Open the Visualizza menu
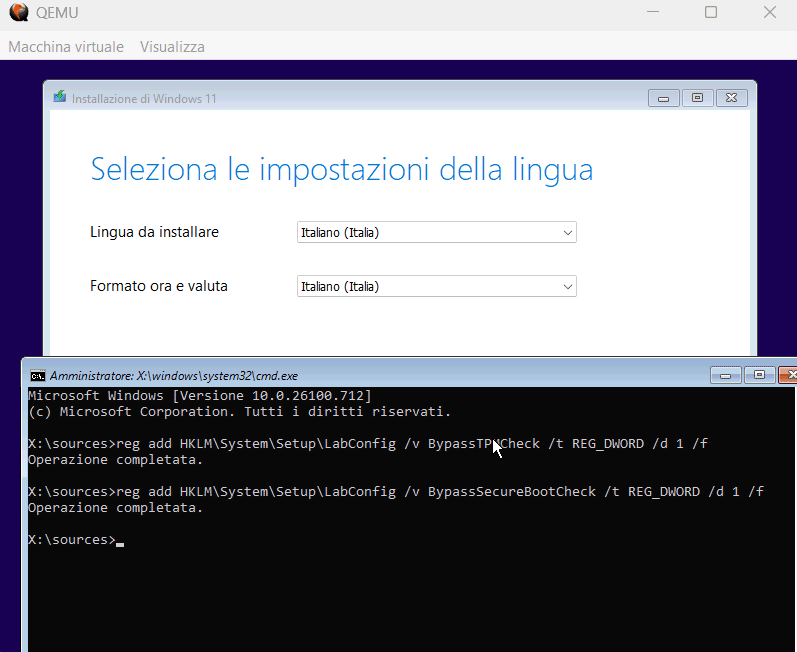Image resolution: width=797 pixels, height=652 pixels. point(172,47)
